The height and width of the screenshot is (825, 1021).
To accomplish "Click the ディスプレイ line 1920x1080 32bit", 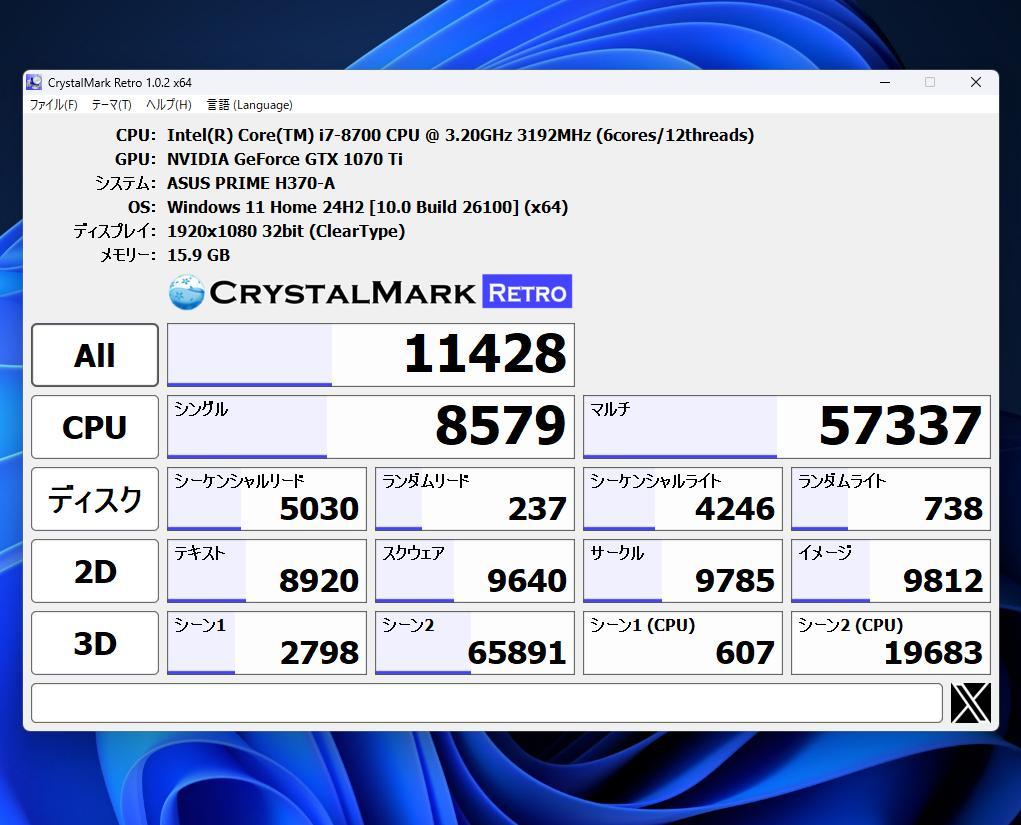I will (286, 231).
